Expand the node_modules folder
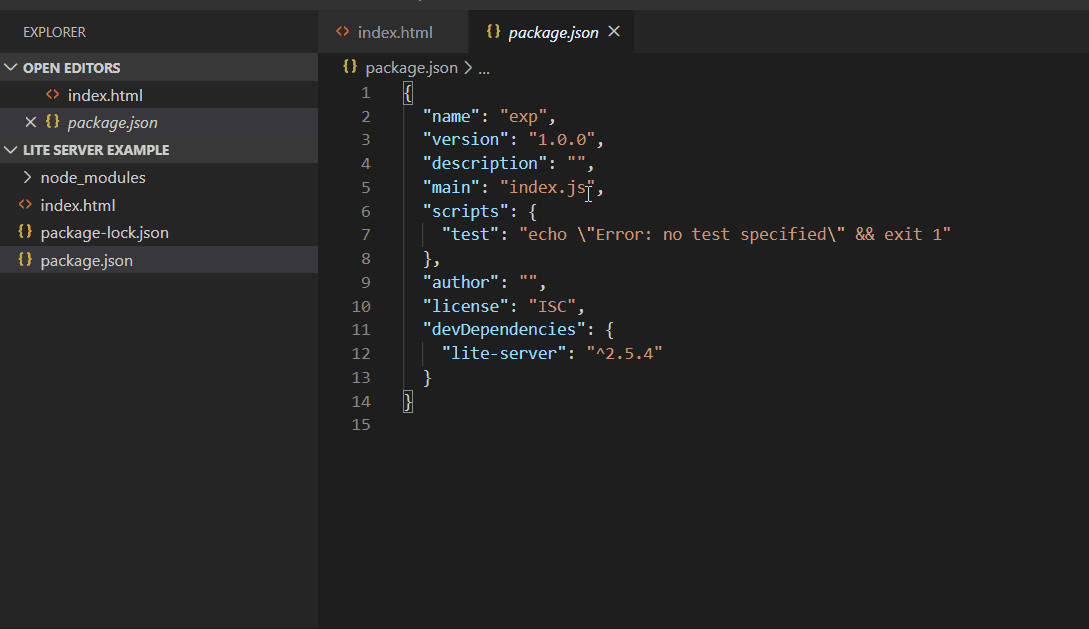This screenshot has width=1089, height=629. click(x=27, y=178)
